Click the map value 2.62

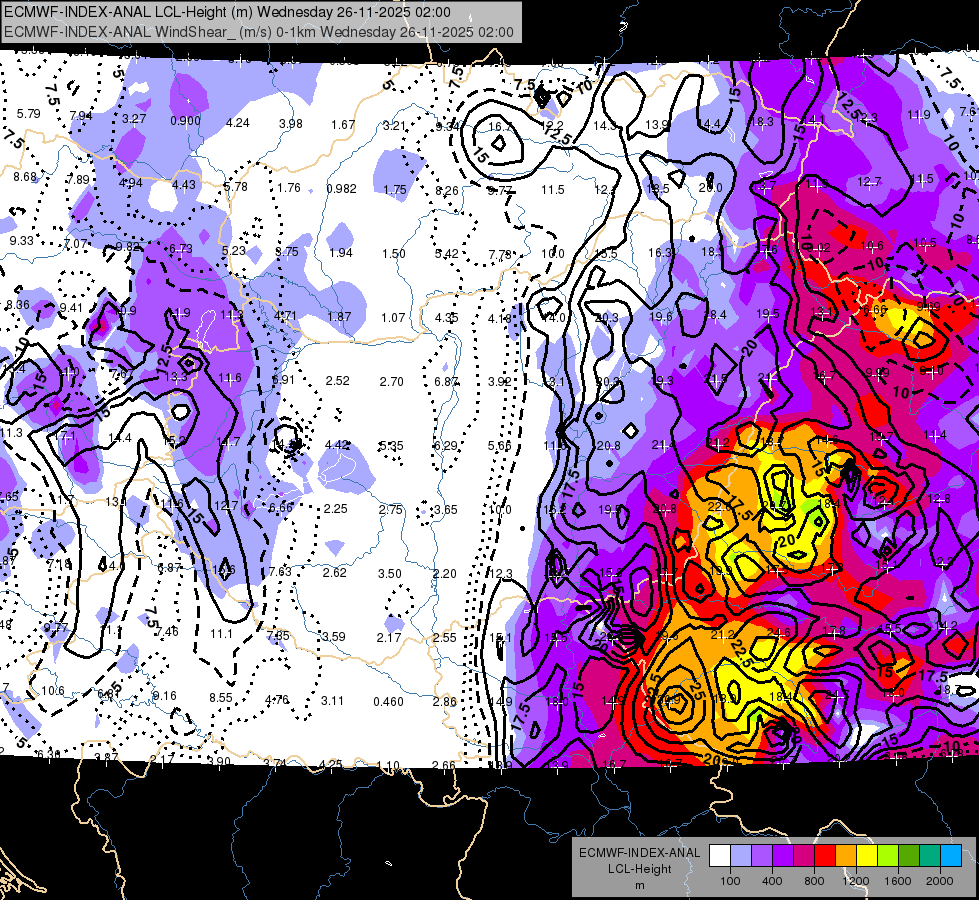pyautogui.click(x=335, y=572)
